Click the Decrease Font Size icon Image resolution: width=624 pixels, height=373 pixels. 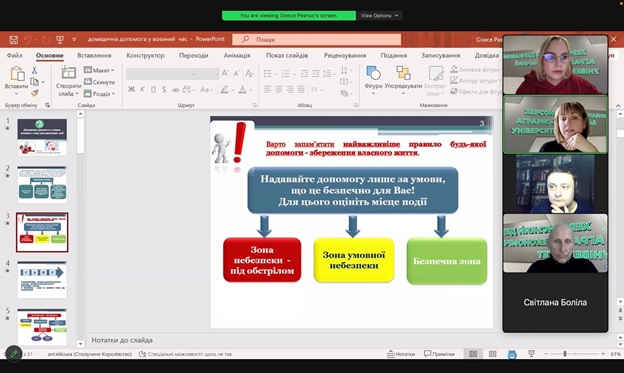tap(236, 73)
